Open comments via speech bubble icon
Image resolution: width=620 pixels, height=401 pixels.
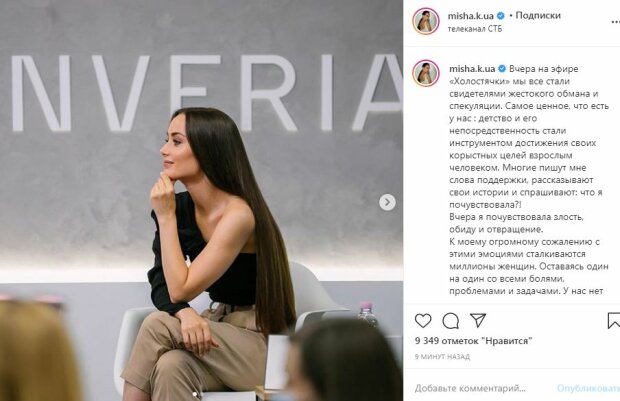[450, 321]
